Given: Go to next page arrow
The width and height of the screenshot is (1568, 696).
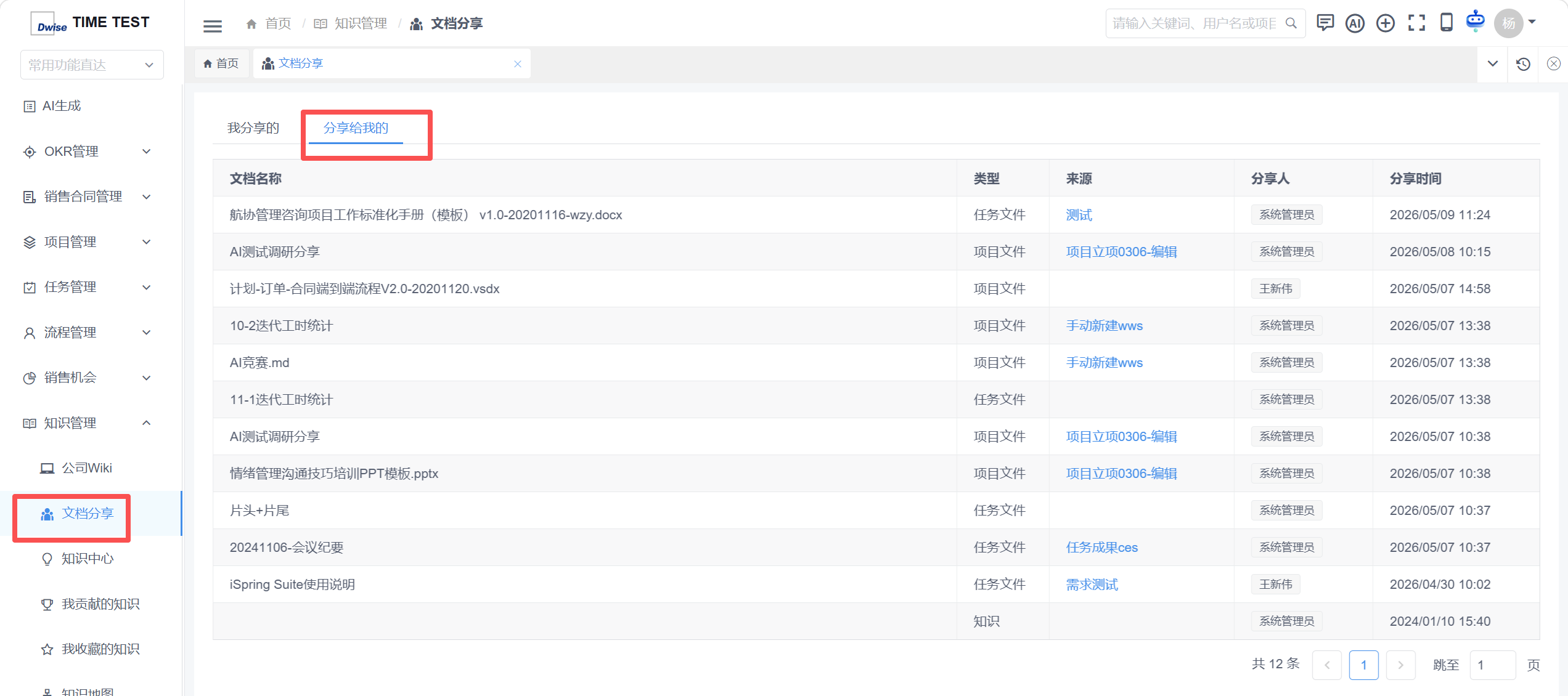Looking at the screenshot, I should pyautogui.click(x=1400, y=665).
